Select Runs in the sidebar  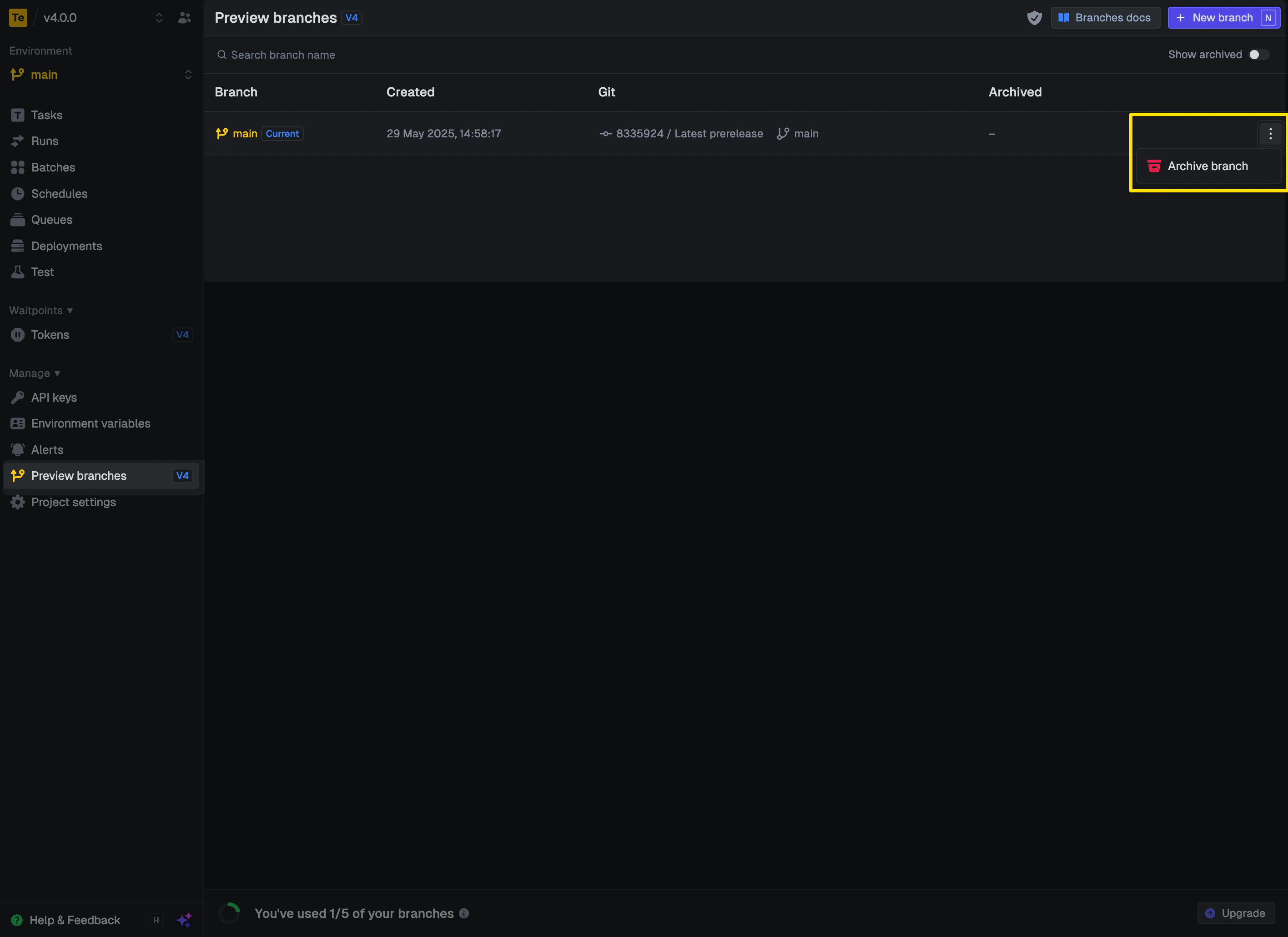click(x=44, y=141)
